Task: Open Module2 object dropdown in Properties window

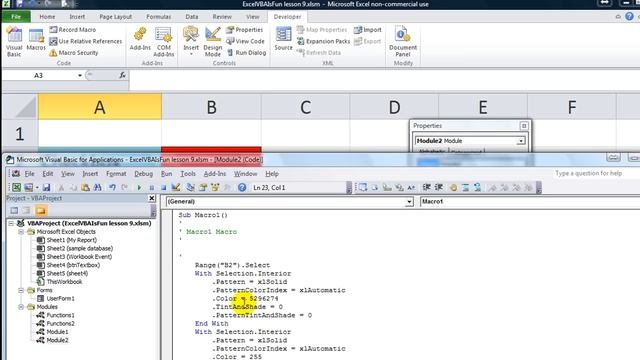Action: [521, 141]
